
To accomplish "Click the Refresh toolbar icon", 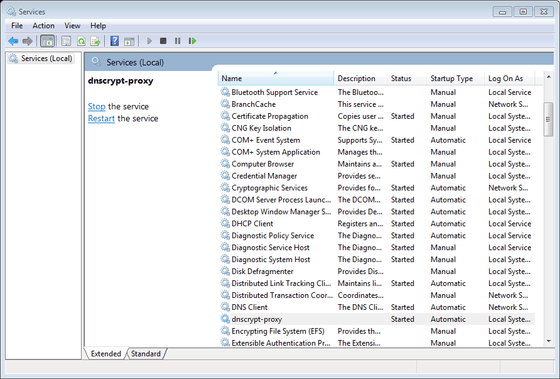I will click(x=81, y=41).
